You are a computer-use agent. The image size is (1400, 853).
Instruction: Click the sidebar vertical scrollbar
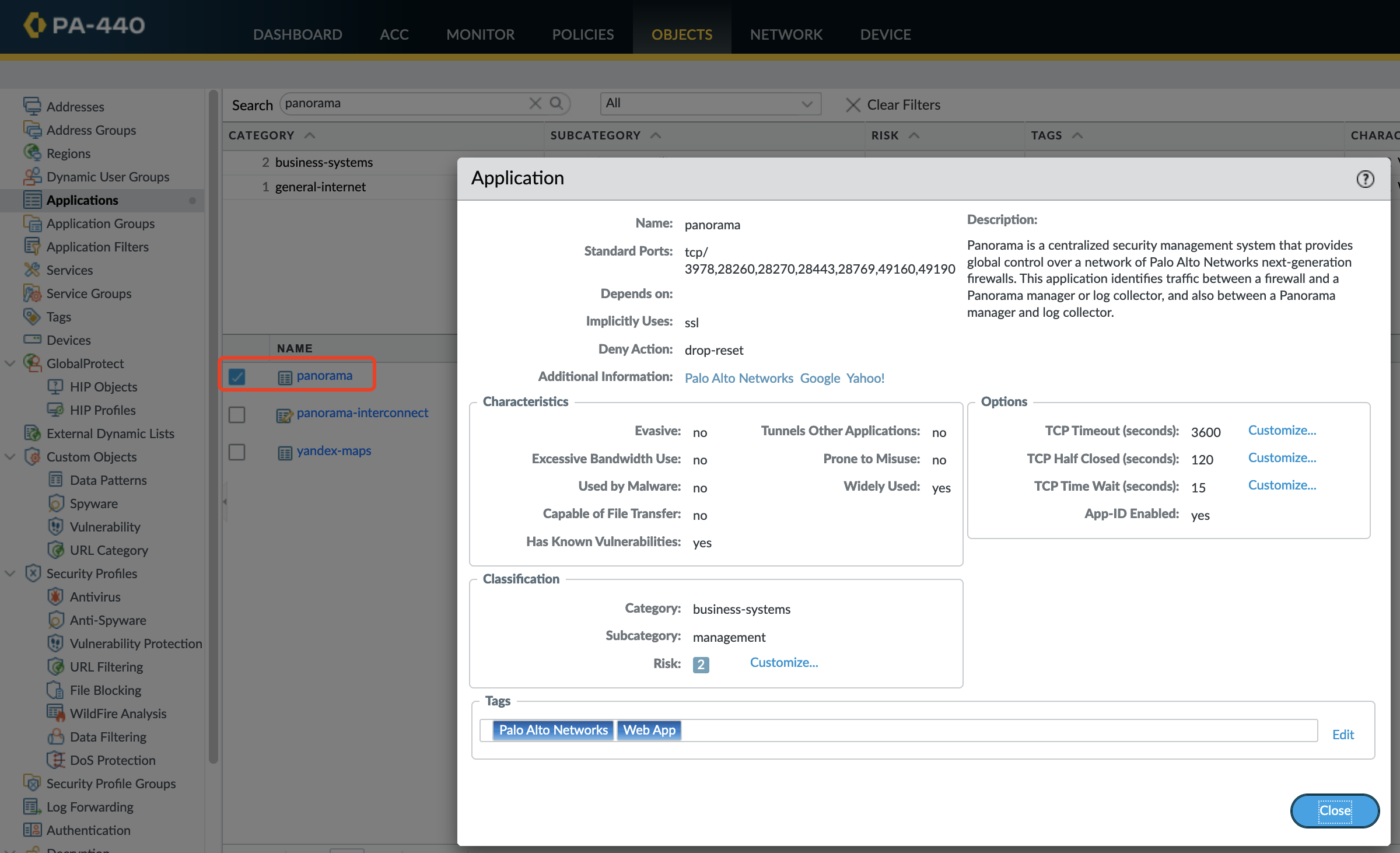(x=213, y=426)
